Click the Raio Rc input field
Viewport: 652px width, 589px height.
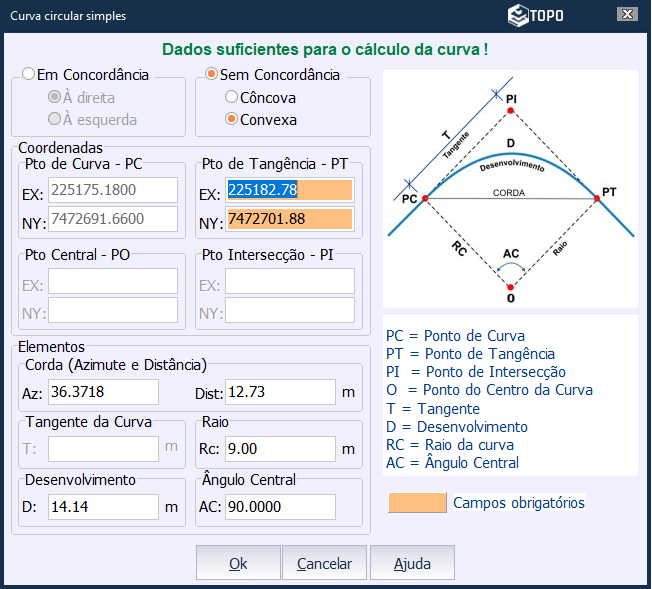280,449
